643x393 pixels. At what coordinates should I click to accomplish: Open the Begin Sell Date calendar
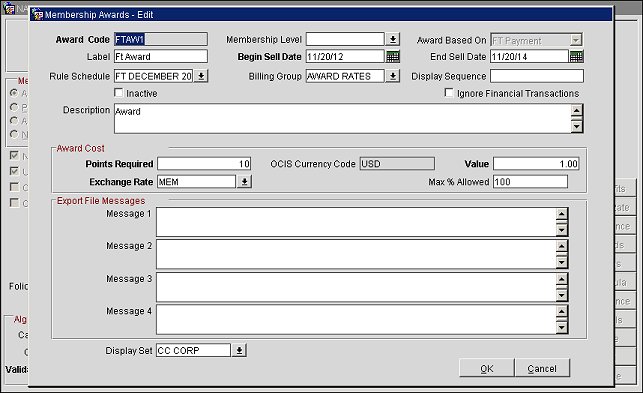(x=393, y=57)
